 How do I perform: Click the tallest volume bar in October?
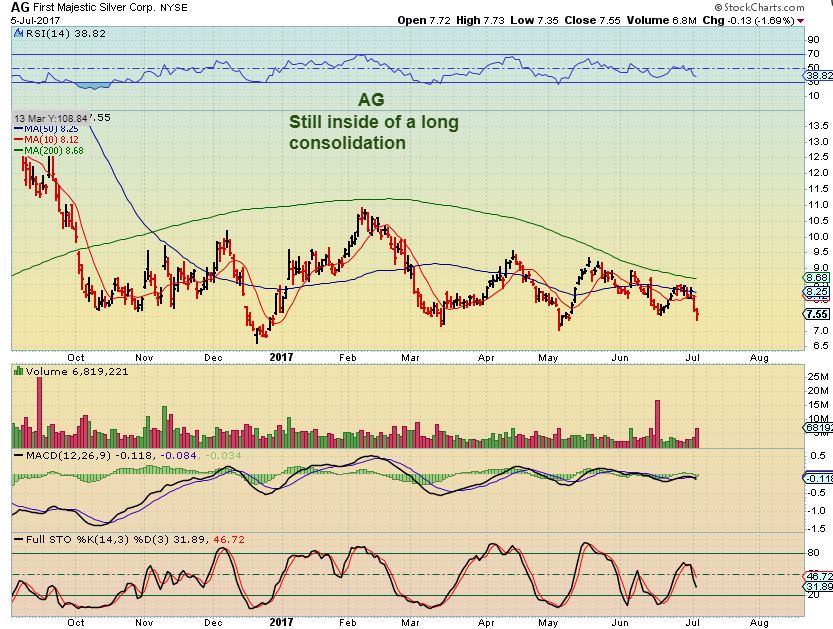coord(84,432)
